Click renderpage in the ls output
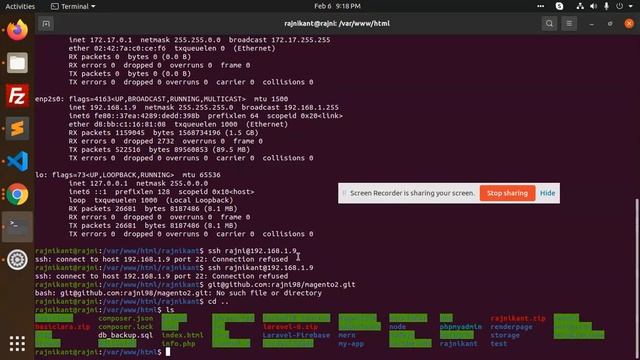The image size is (640, 360). click(511, 327)
